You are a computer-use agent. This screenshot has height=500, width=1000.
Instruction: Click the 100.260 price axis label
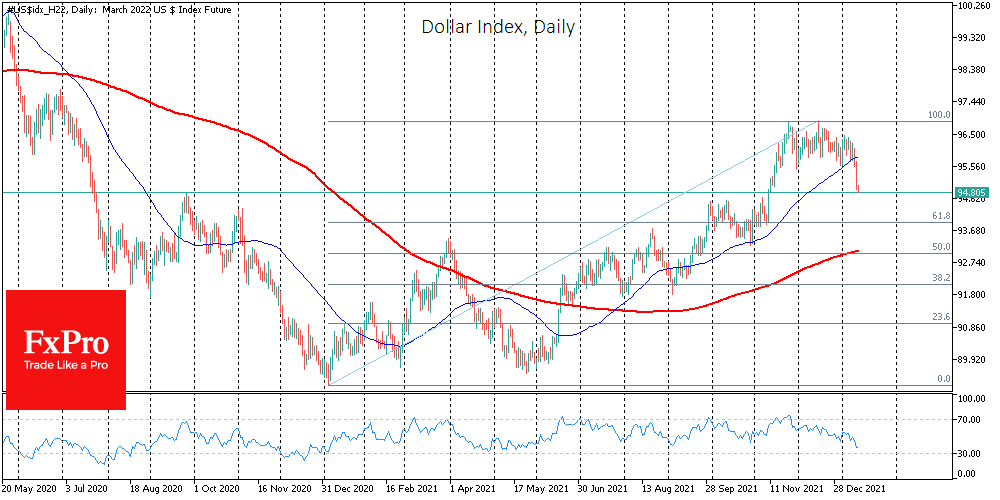click(975, 6)
